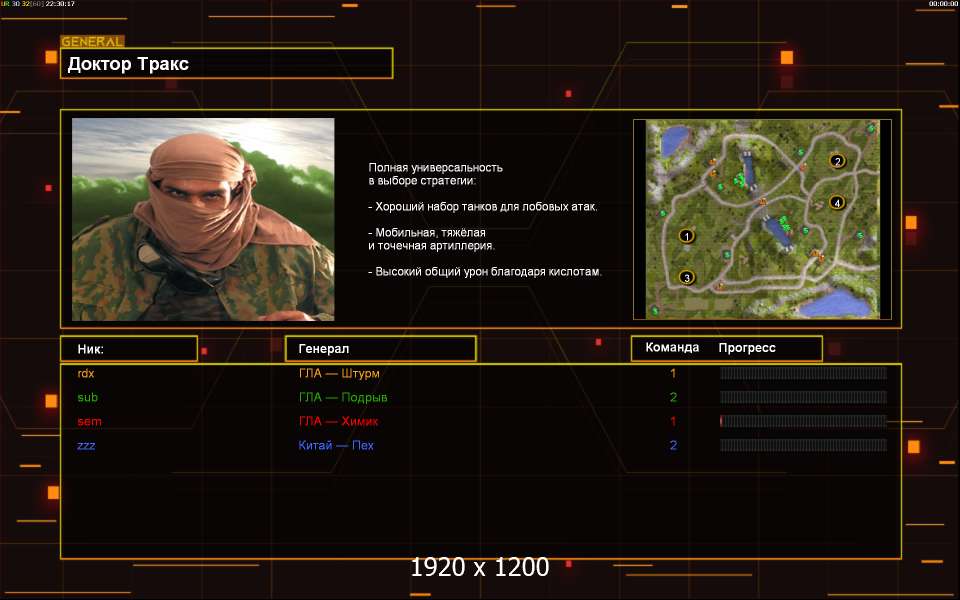
Task: Select the Прогресс column header
Action: tap(747, 348)
